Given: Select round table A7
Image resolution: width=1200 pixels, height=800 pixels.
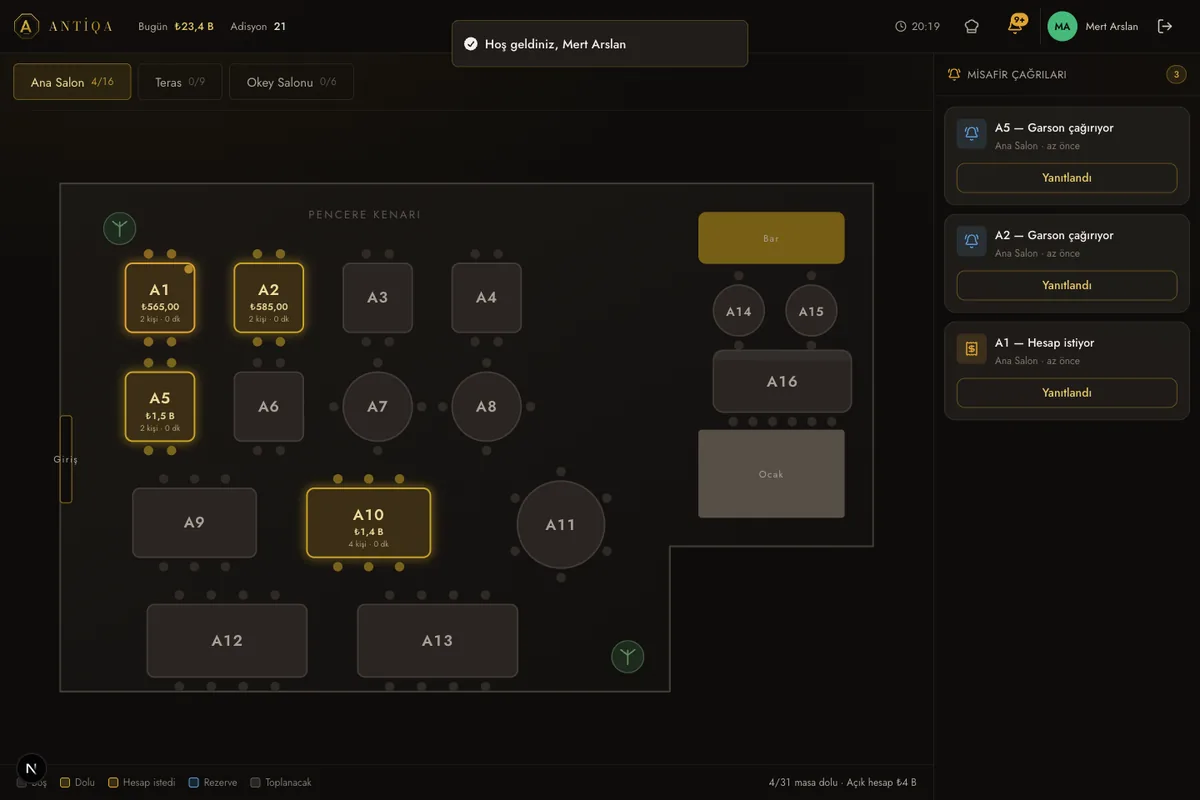Looking at the screenshot, I should click(378, 407).
